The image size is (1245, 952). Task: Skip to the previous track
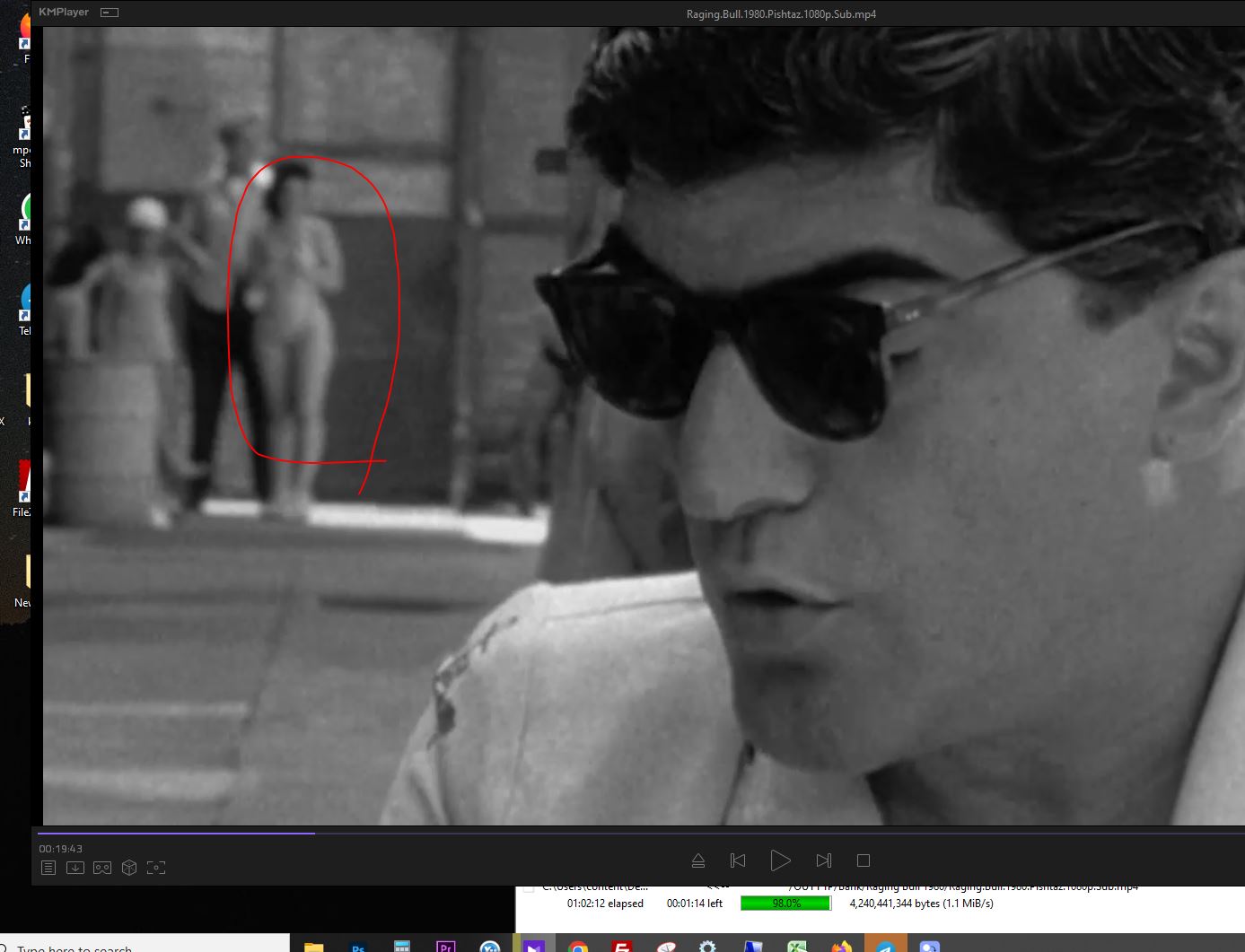point(738,860)
